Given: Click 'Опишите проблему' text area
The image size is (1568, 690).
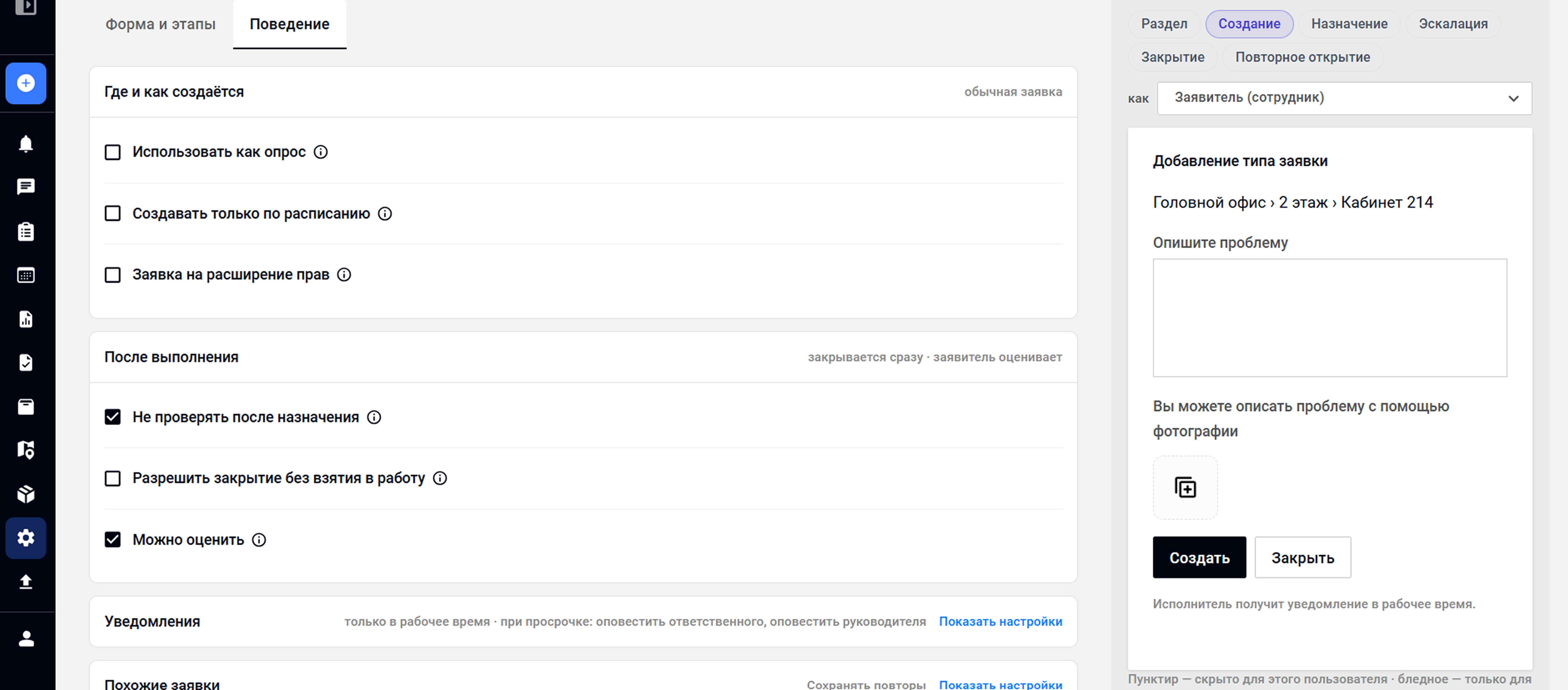Looking at the screenshot, I should point(1330,318).
